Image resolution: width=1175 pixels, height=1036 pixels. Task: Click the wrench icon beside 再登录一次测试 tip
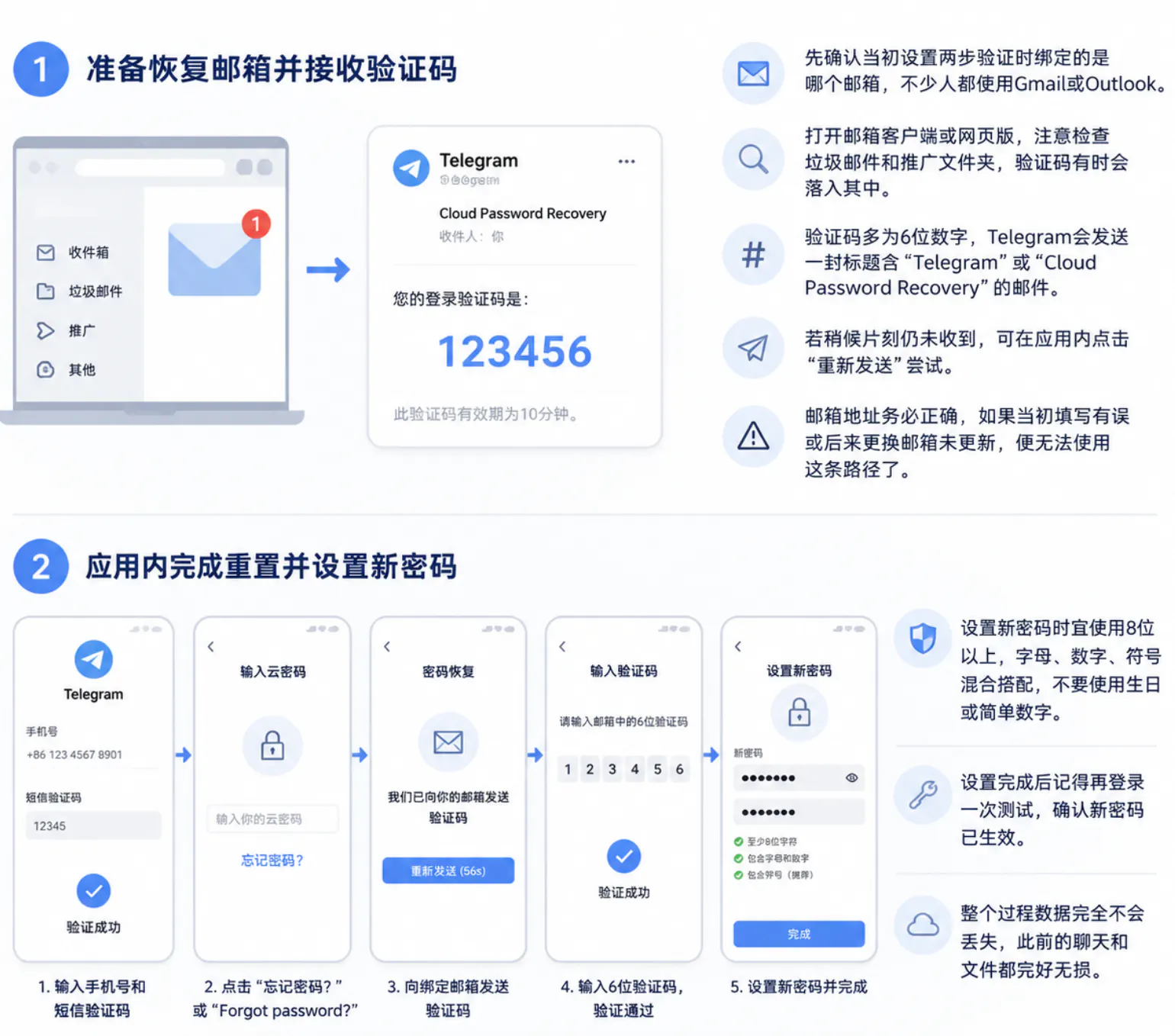923,795
